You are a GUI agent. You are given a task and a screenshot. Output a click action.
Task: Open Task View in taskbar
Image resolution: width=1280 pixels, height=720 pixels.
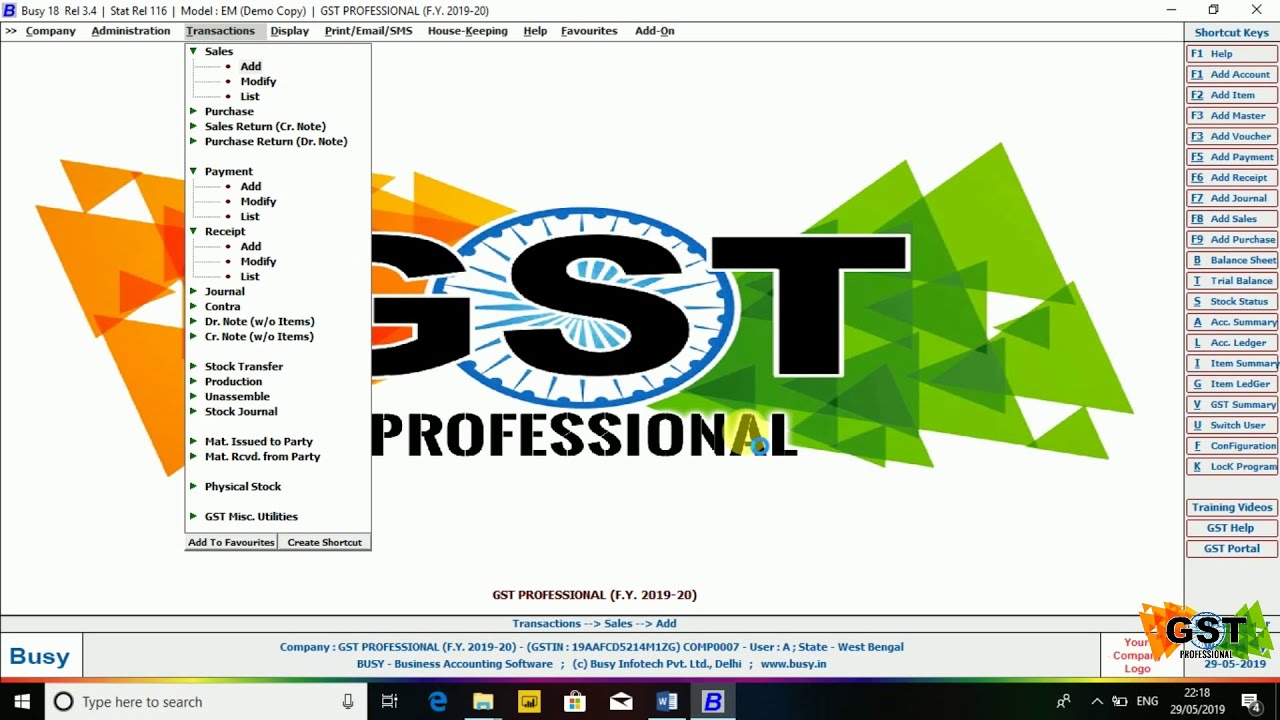(x=390, y=702)
